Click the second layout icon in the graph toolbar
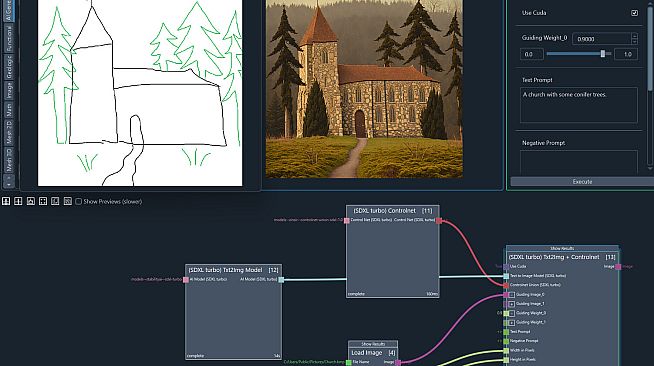The height and width of the screenshot is (366, 654). 18,201
